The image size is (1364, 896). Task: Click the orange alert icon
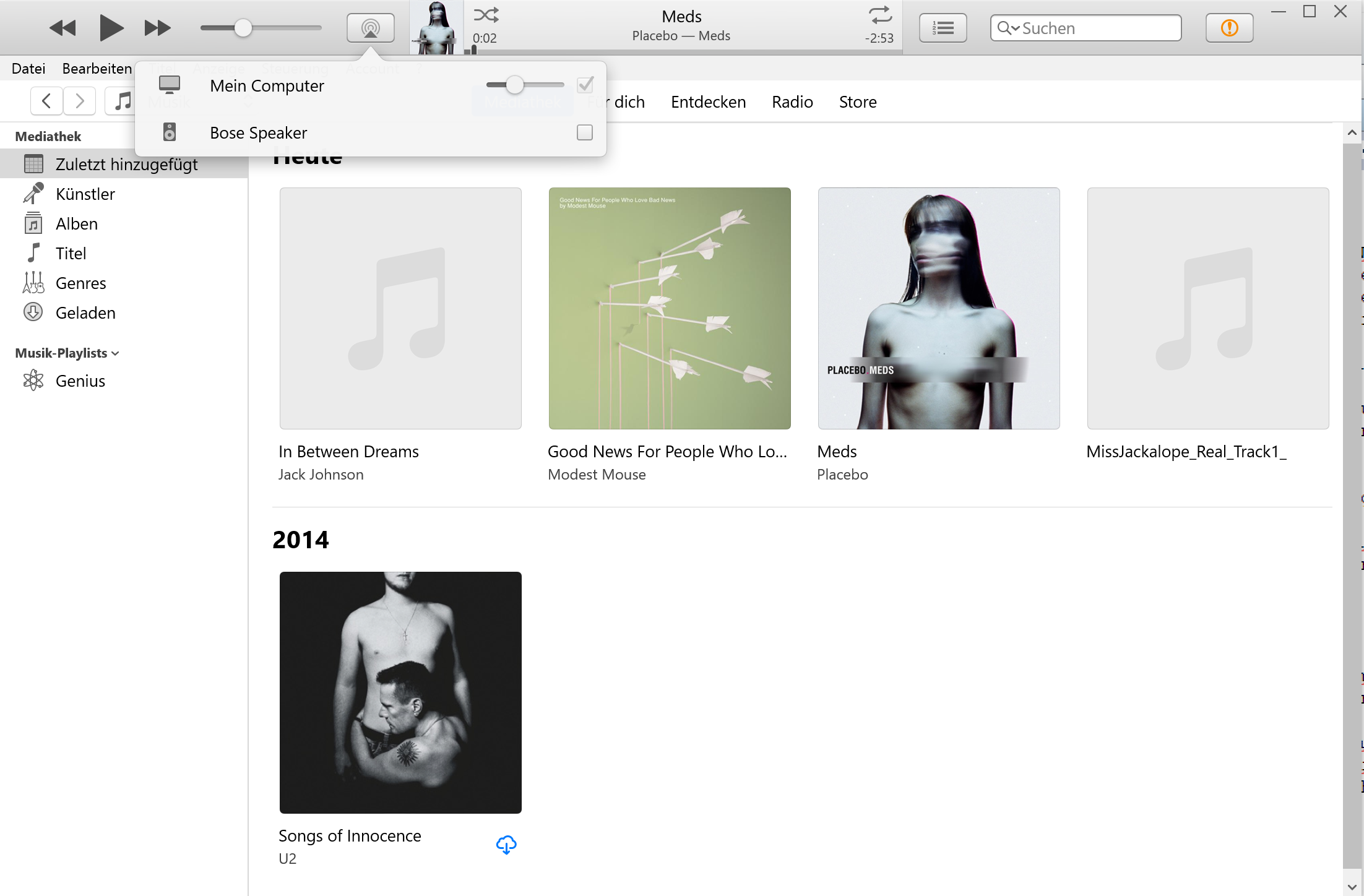click(x=1229, y=28)
